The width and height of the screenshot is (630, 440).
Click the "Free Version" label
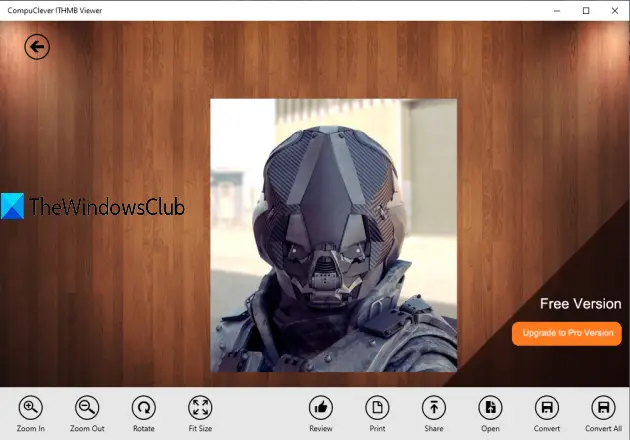click(581, 304)
